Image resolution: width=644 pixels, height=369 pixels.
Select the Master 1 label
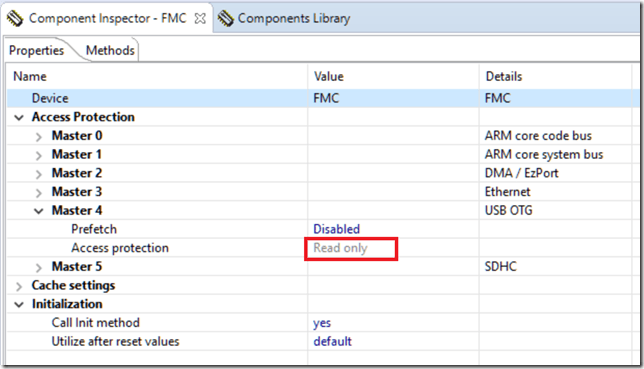tap(76, 154)
